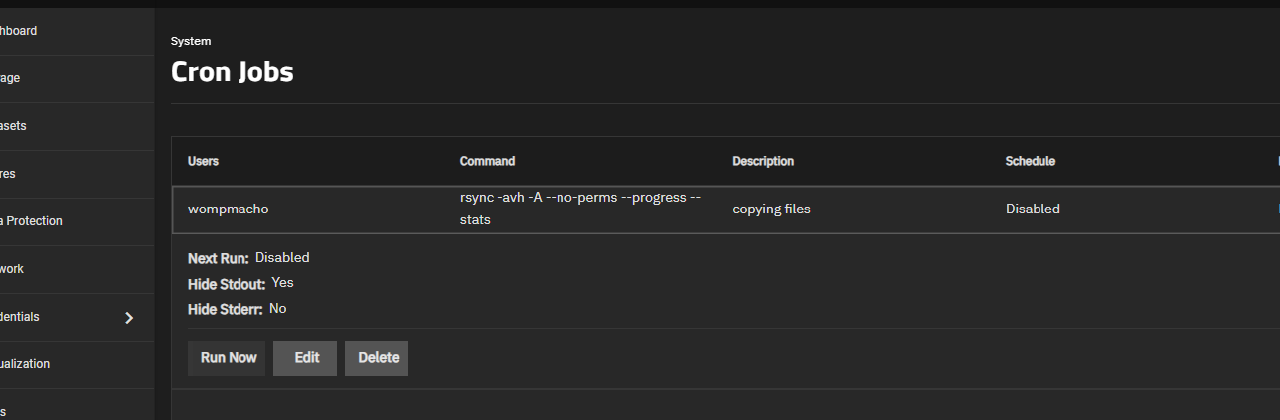The width and height of the screenshot is (1280, 420).
Task: Sort by the Schedule column header
Action: [1029, 161]
